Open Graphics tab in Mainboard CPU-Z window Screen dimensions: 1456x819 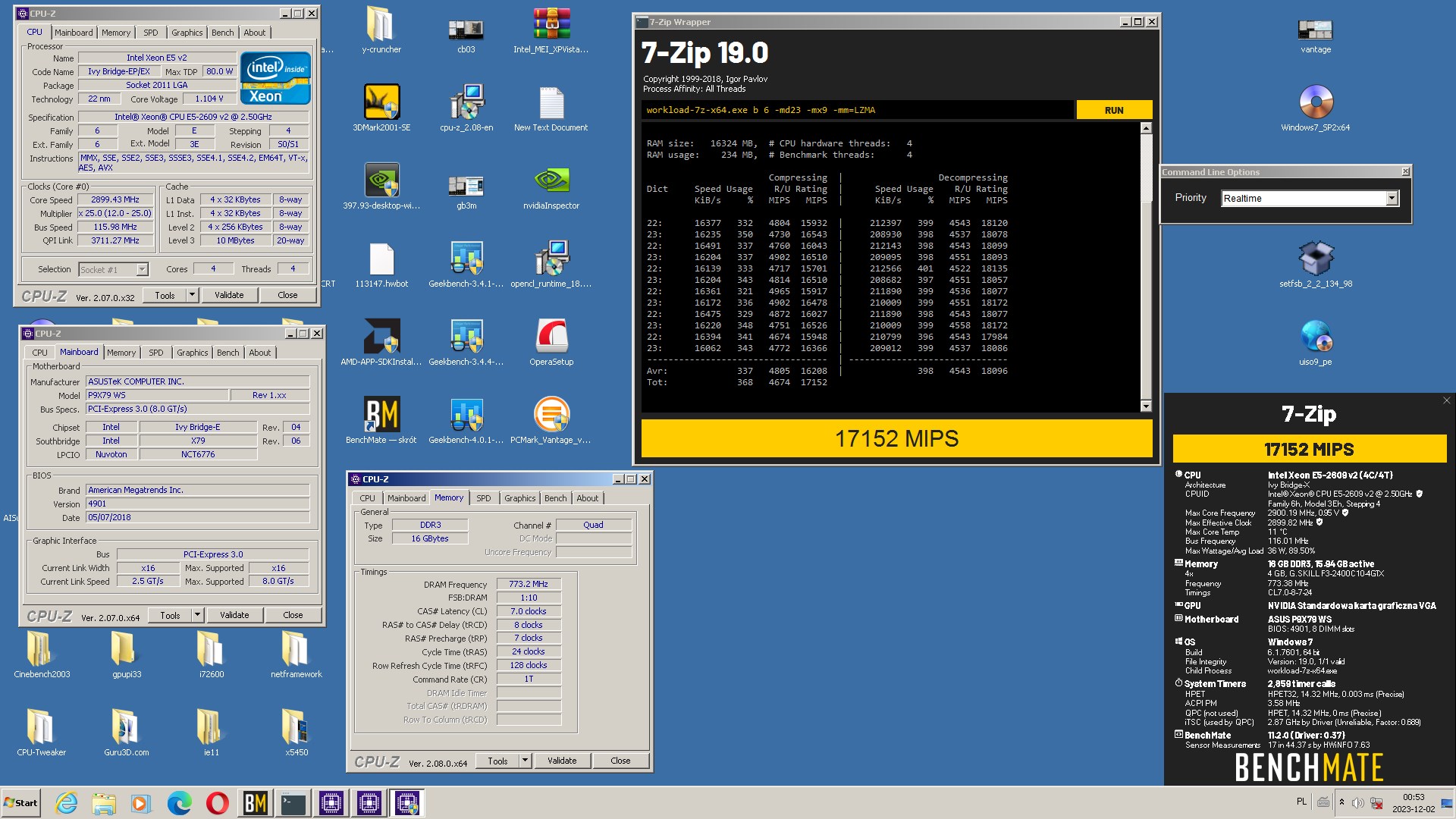point(193,353)
